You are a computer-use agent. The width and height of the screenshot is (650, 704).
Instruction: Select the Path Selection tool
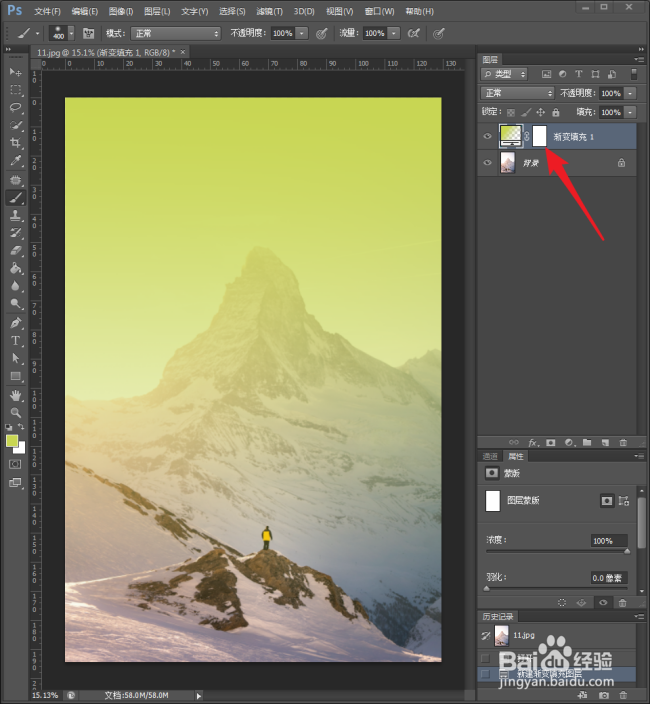(x=15, y=358)
